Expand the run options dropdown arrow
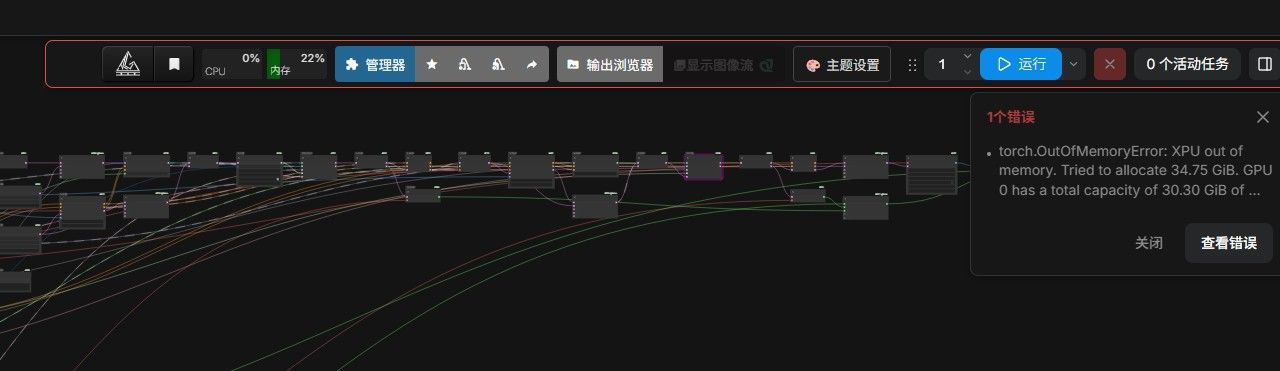The width and height of the screenshot is (1280, 371). click(1074, 64)
